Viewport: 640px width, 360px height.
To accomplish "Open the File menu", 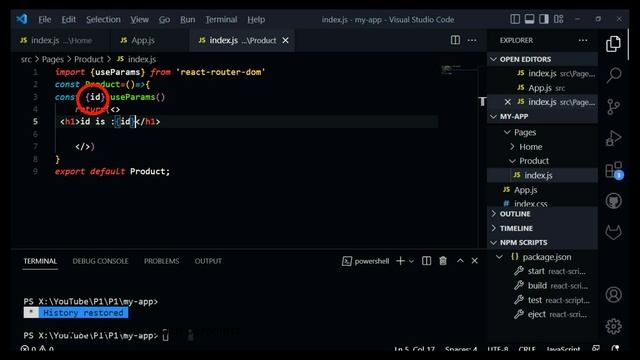I will pyautogui.click(x=45, y=19).
